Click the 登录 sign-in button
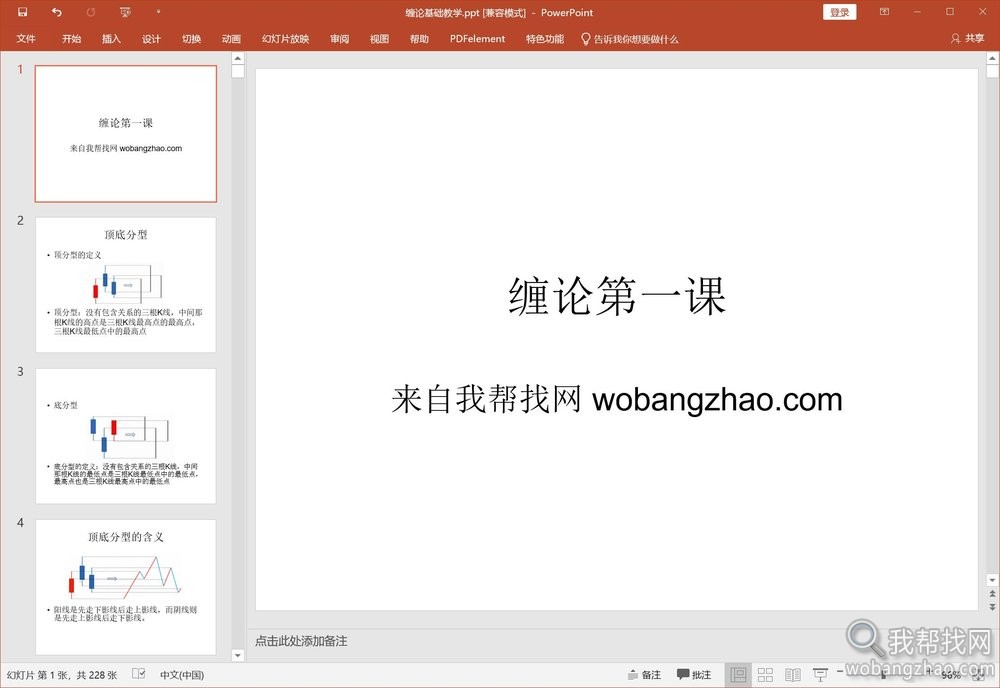This screenshot has width=1000, height=688. 839,12
